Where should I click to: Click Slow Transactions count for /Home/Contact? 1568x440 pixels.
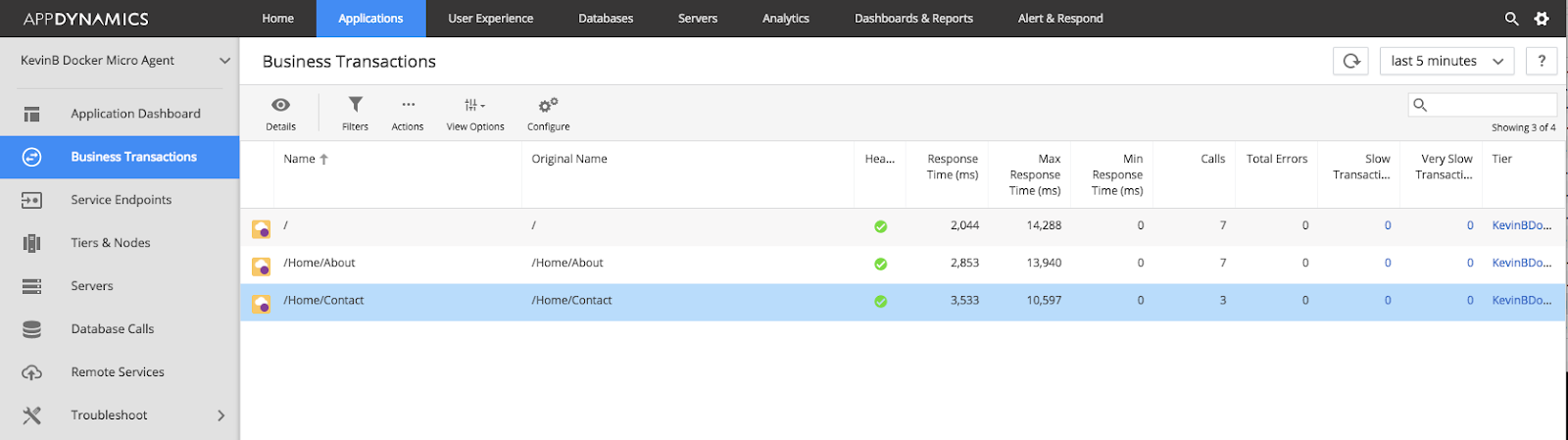click(x=1388, y=301)
